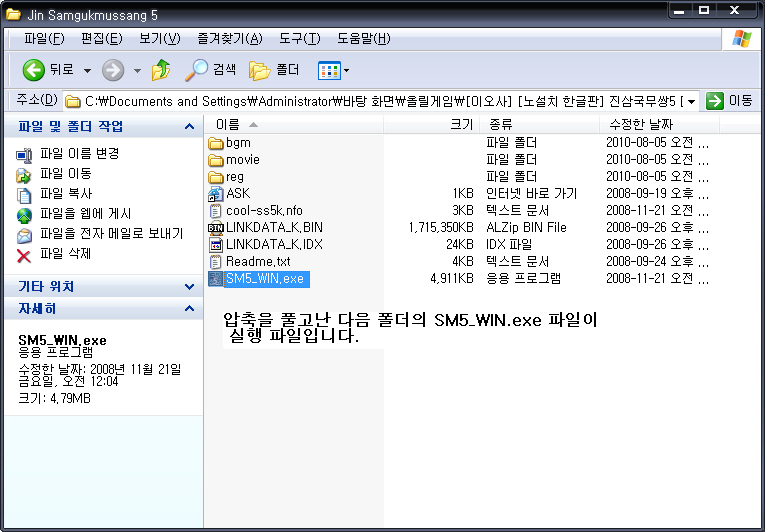Screen dimensions: 765x532
Task: Open the 도움말(H) menu
Action: tap(363, 39)
